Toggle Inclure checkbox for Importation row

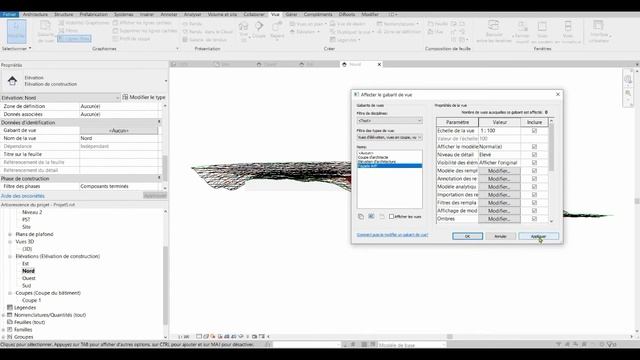pyautogui.click(x=534, y=195)
